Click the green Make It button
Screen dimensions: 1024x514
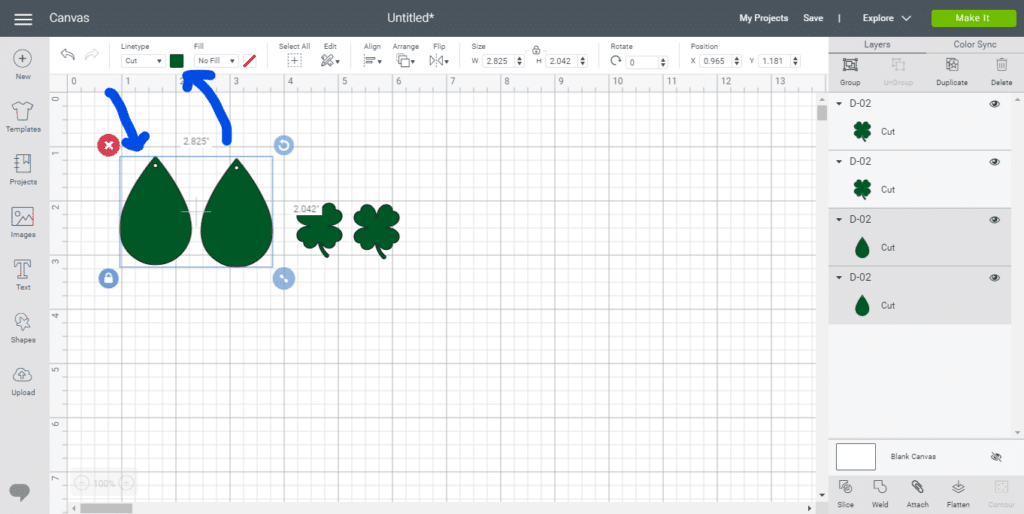click(x=971, y=18)
